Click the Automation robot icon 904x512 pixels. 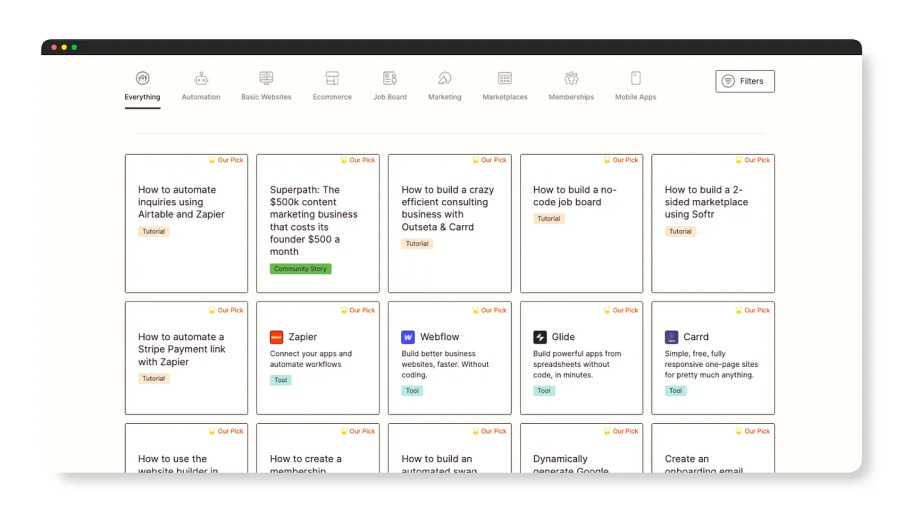coord(201,78)
